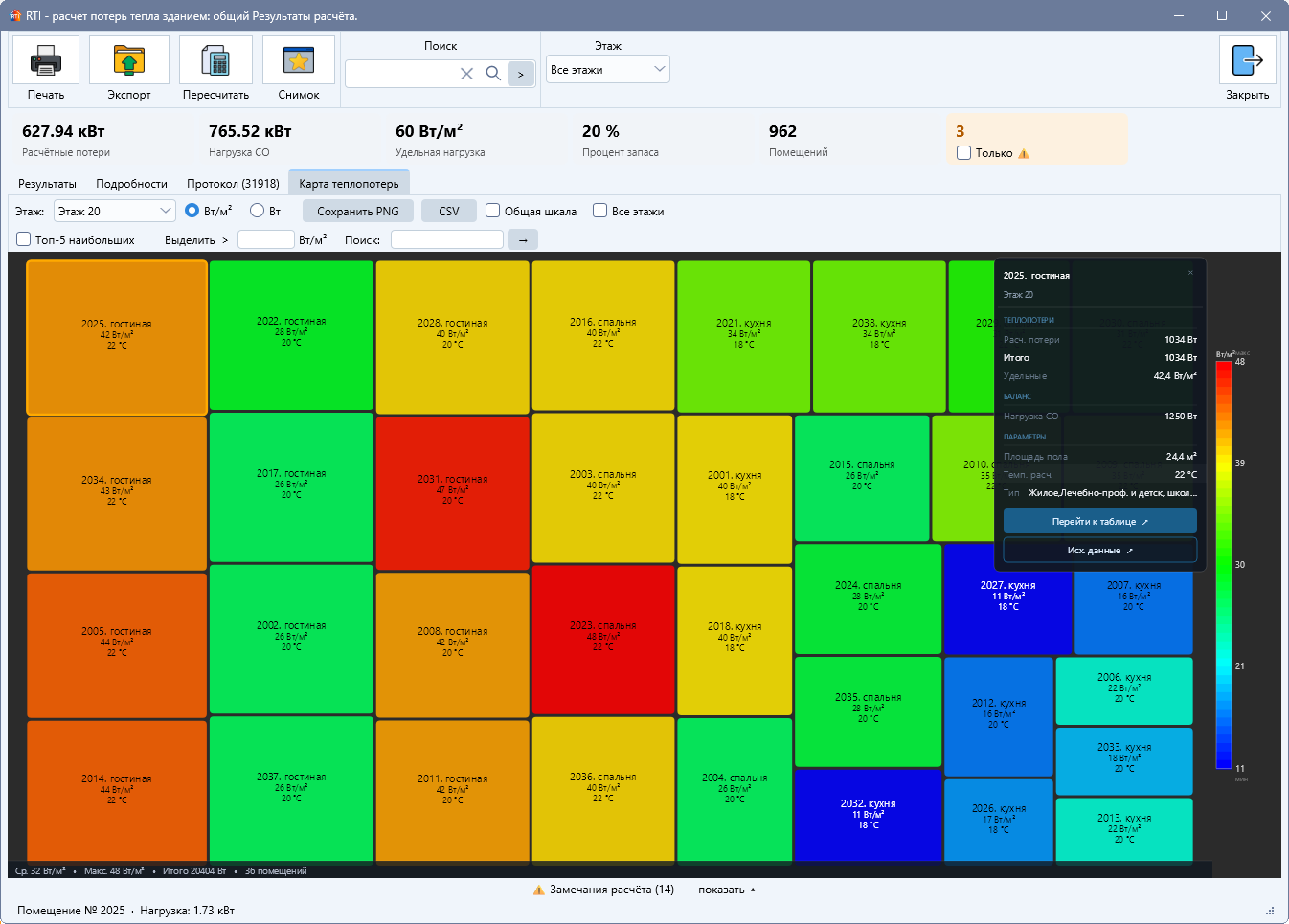Click the 765.52 кВт Нагрузка СО value
The width and height of the screenshot is (1289, 924).
click(x=250, y=131)
